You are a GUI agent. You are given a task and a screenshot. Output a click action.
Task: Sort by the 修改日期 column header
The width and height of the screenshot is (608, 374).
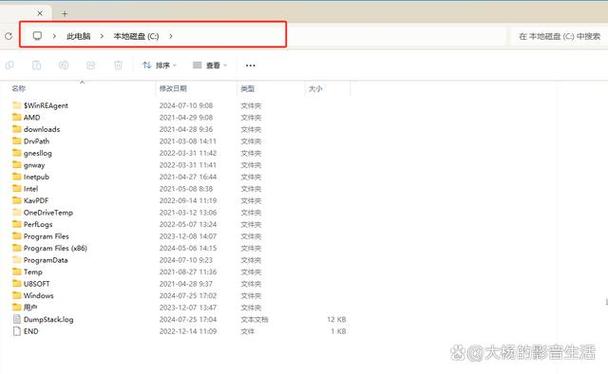click(173, 89)
